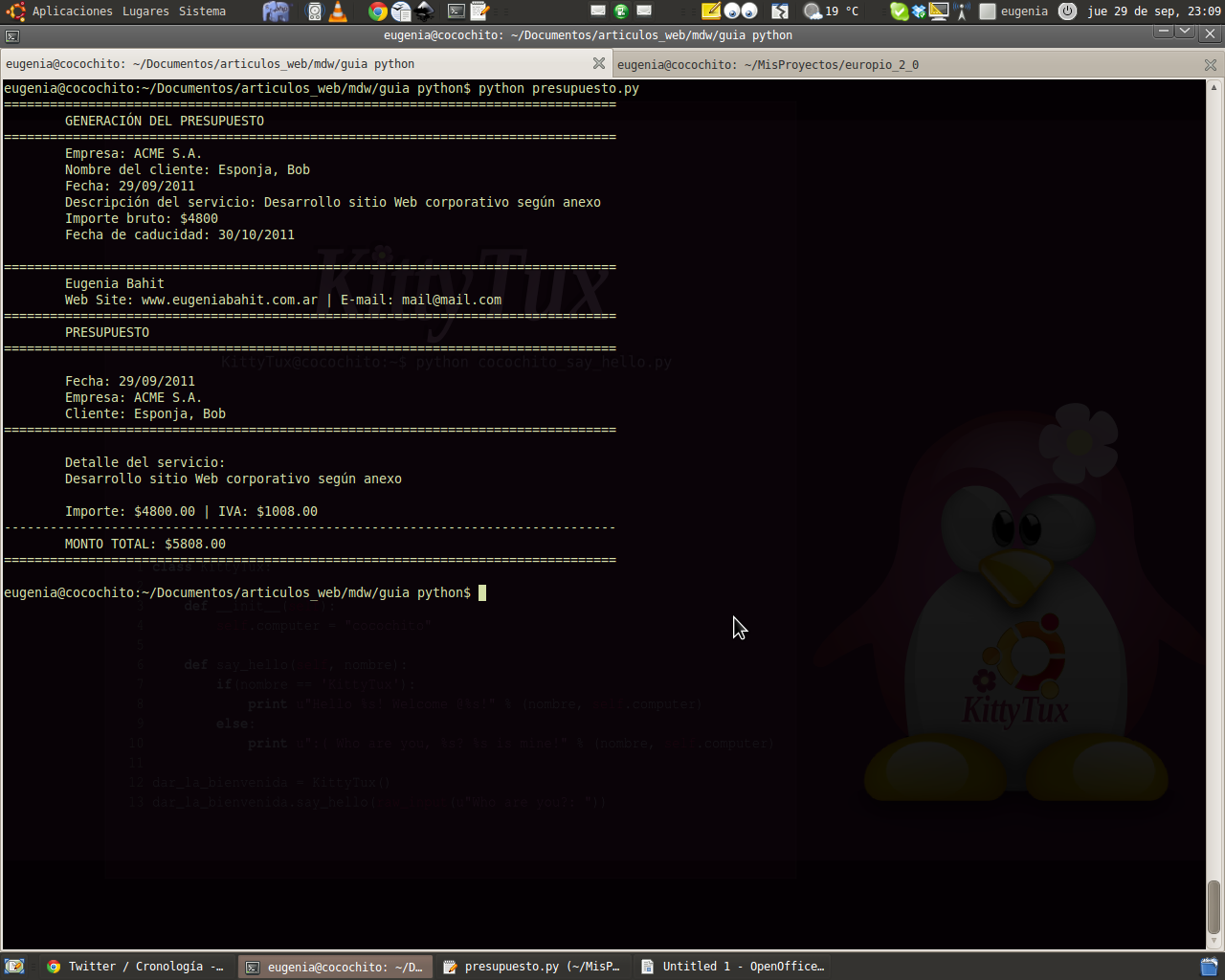Open the Lugares menu
The height and width of the screenshot is (980, 1225).
coord(145,11)
